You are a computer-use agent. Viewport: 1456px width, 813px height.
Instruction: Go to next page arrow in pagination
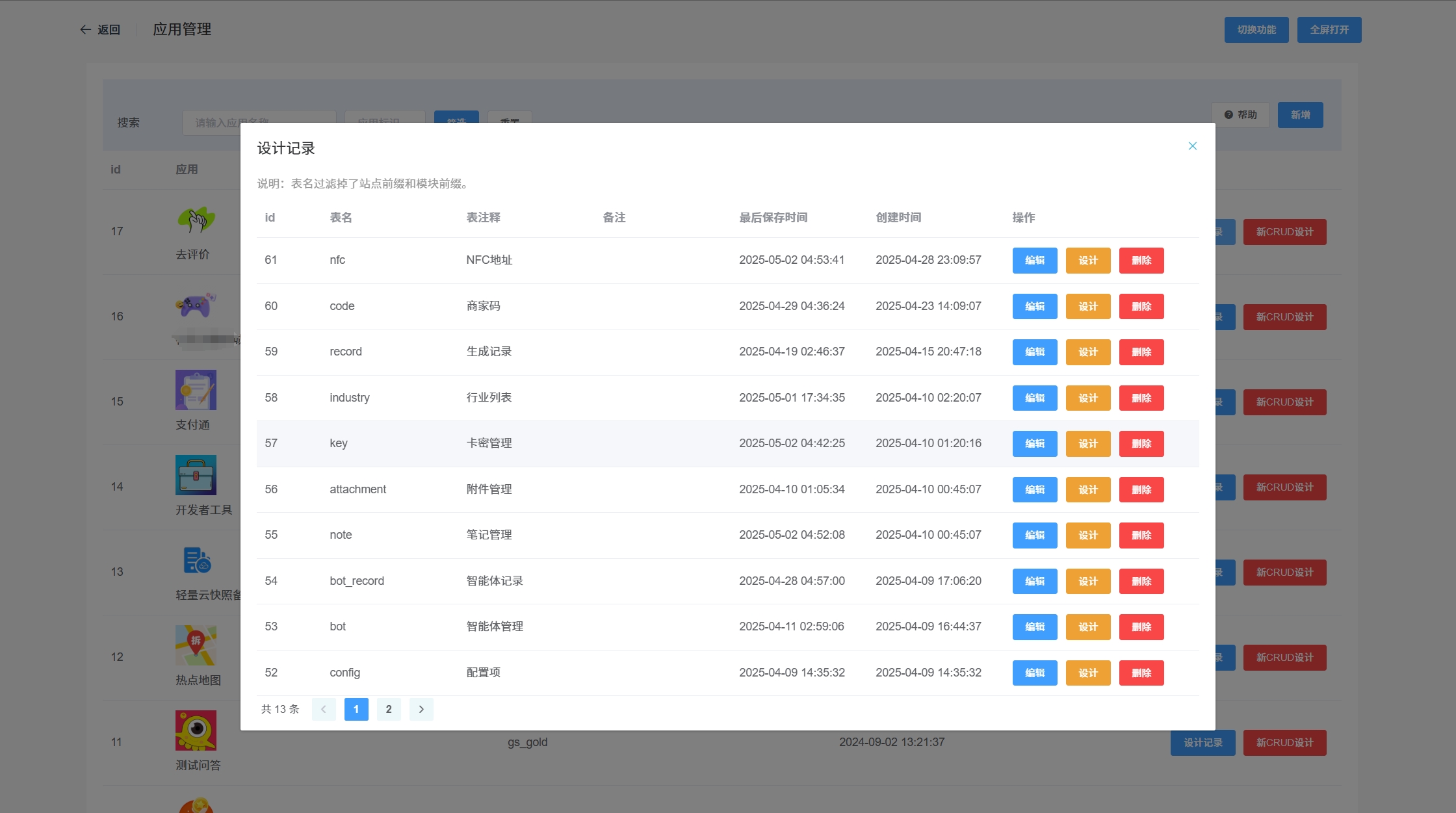pos(421,709)
